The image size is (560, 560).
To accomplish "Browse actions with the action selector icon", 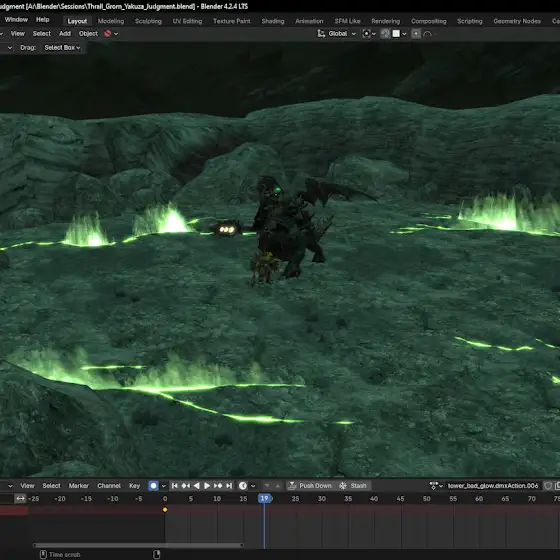I will pos(436,486).
